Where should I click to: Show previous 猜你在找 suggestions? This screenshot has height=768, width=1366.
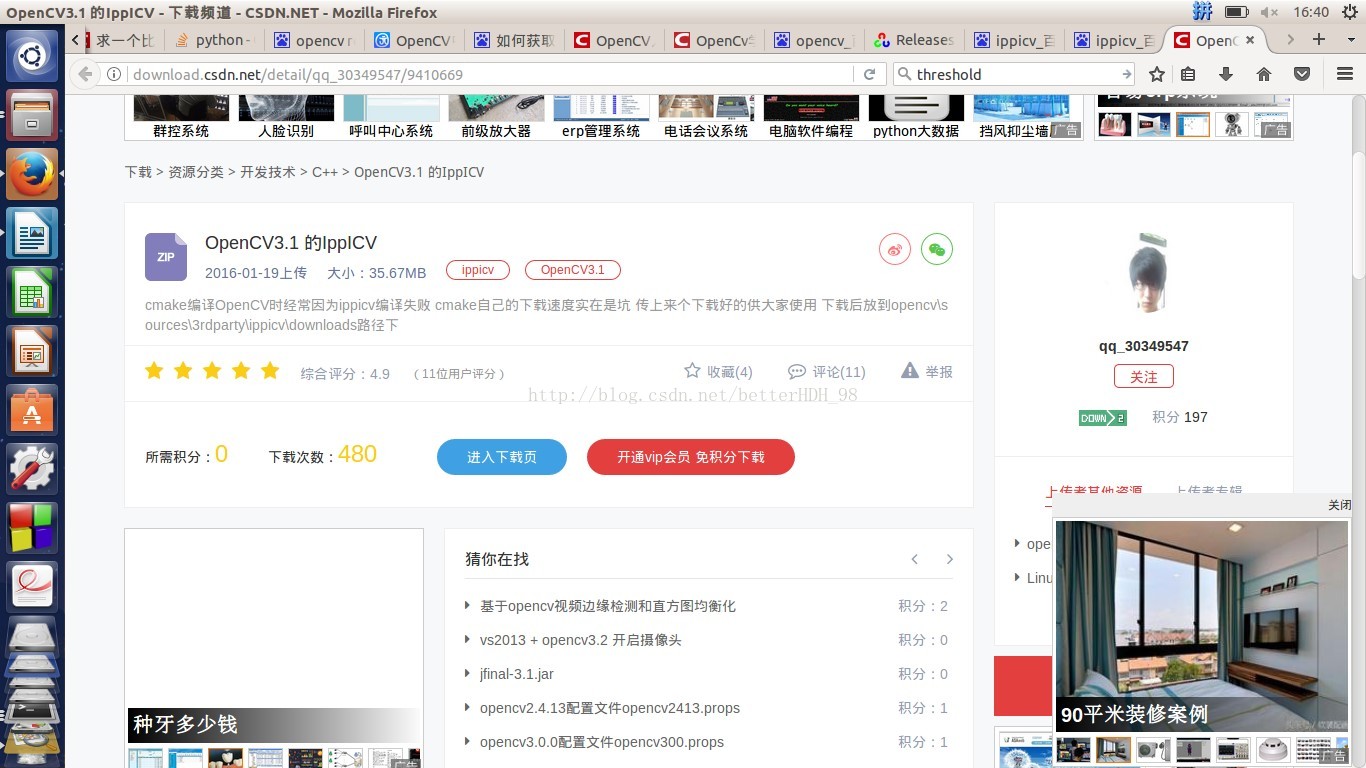tap(914, 559)
